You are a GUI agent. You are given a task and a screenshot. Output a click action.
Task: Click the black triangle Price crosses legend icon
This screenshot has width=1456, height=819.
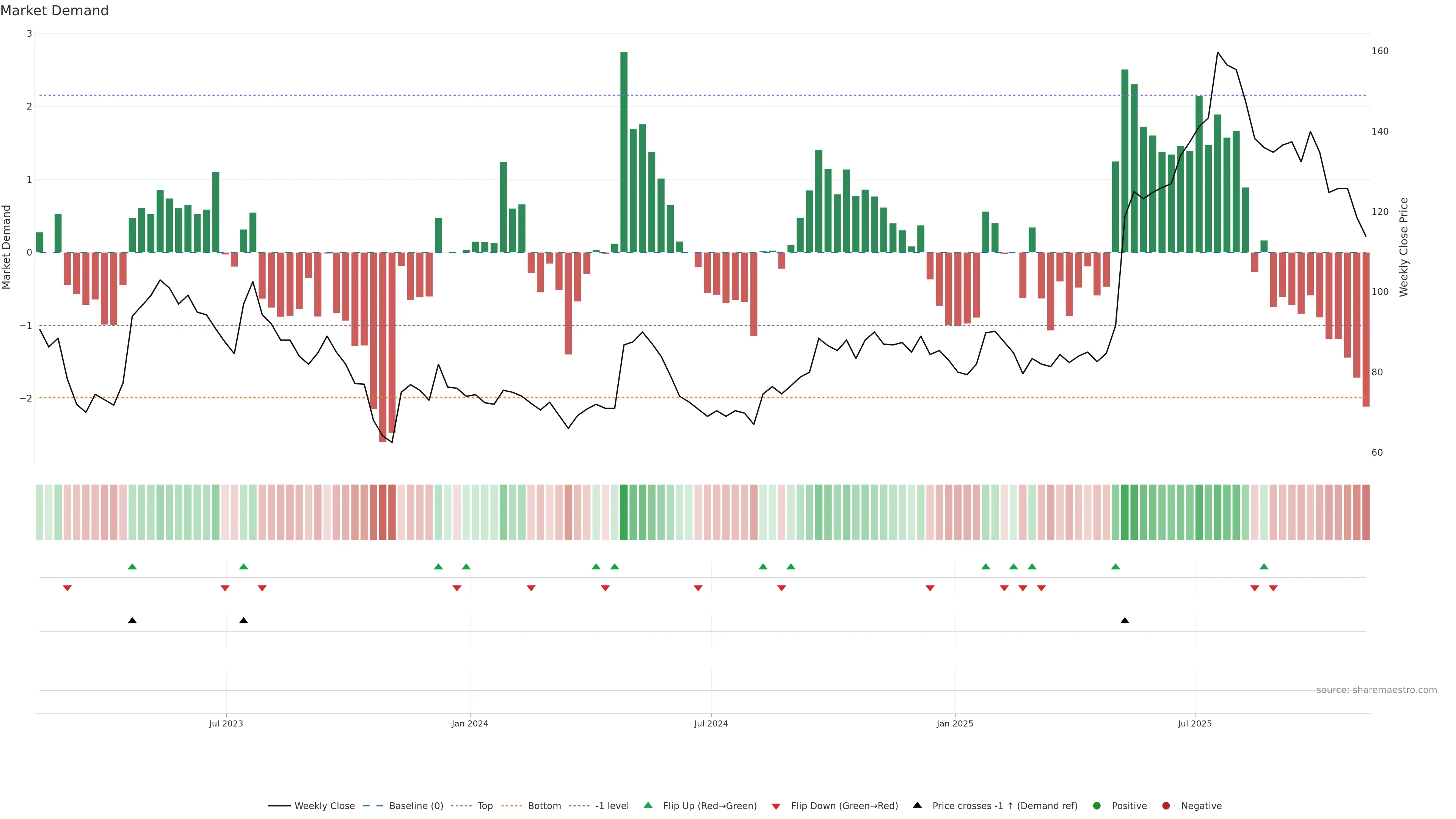click(x=917, y=805)
